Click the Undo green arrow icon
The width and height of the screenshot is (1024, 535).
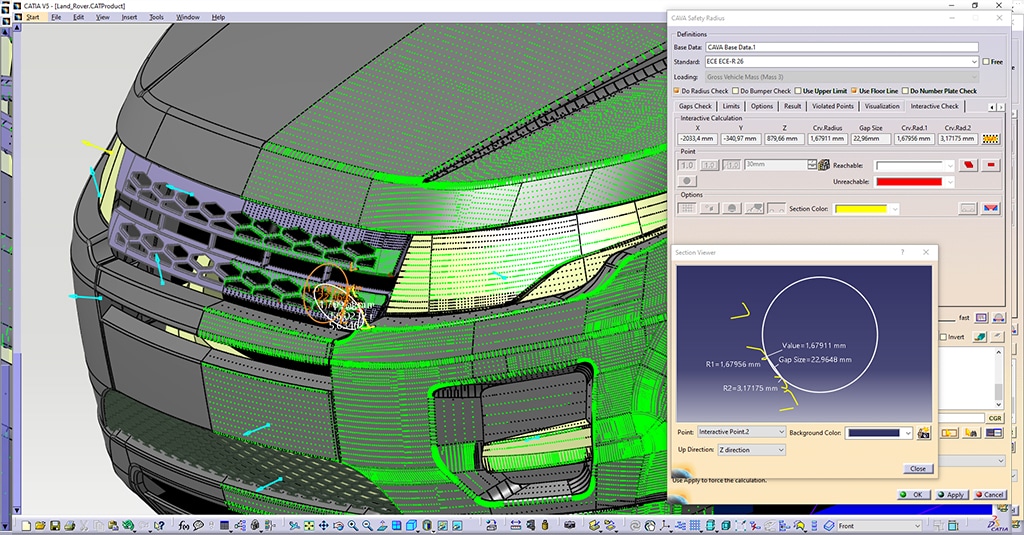pos(128,526)
